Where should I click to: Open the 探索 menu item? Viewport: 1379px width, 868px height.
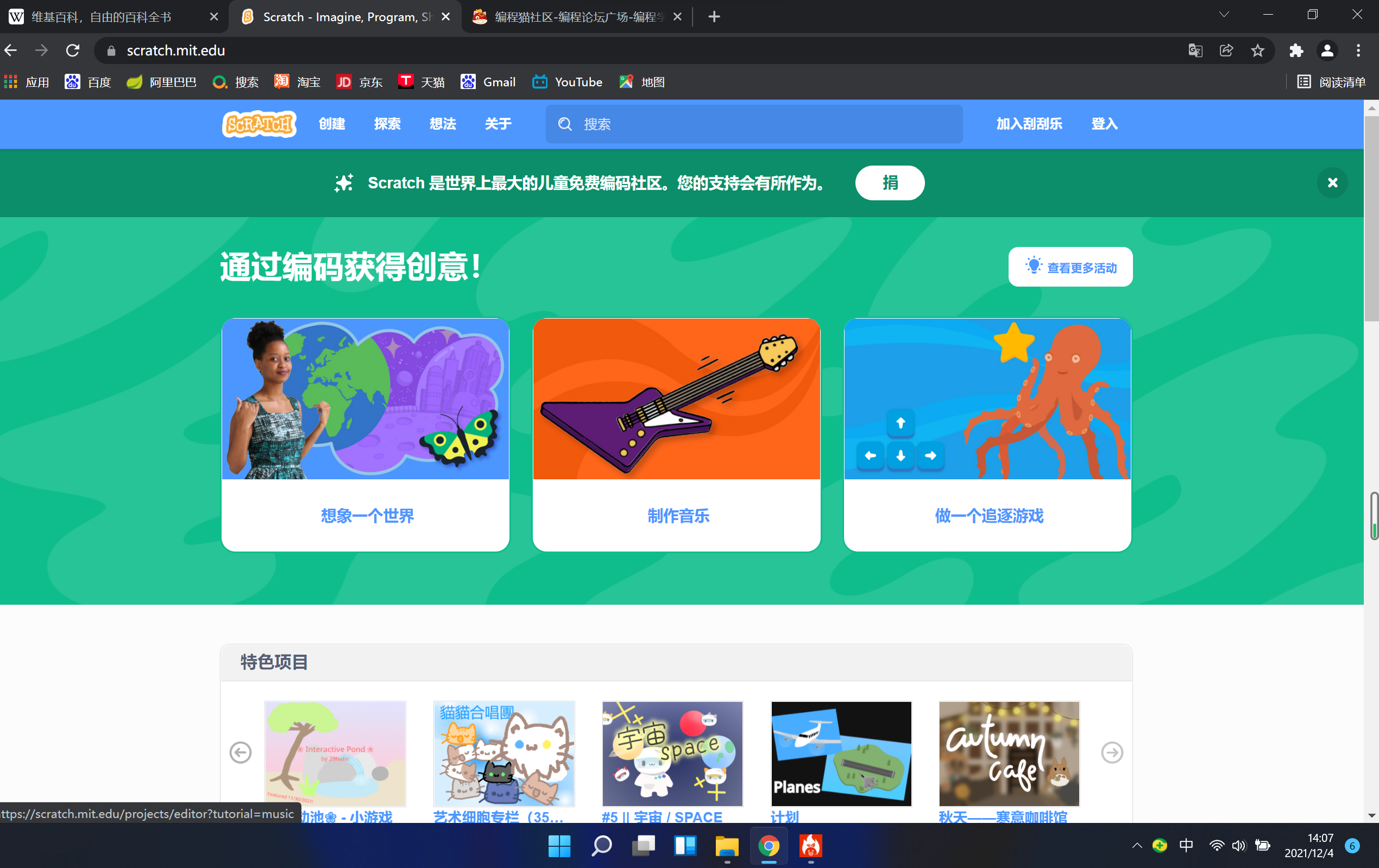[387, 124]
